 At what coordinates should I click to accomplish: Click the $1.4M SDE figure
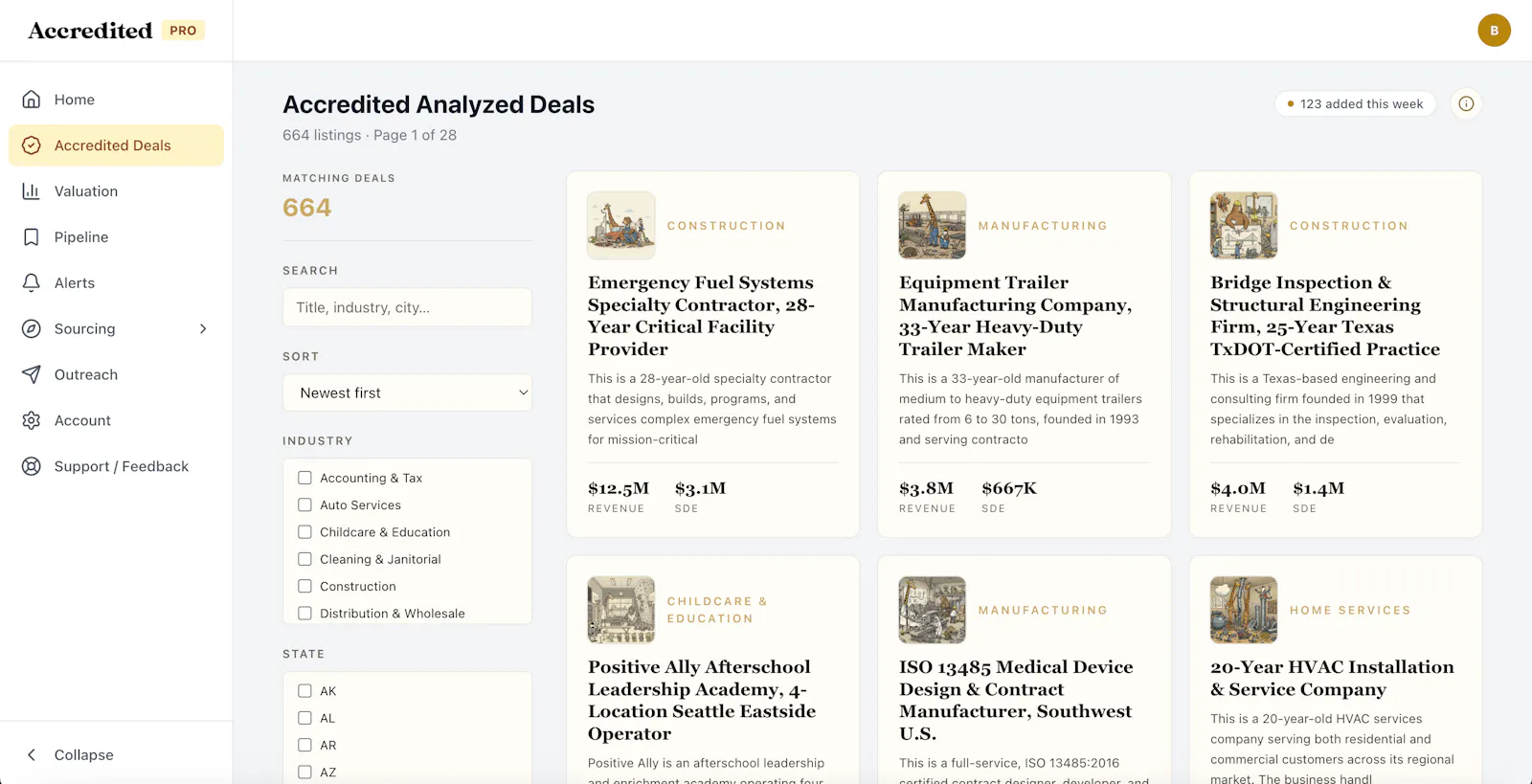click(1318, 488)
